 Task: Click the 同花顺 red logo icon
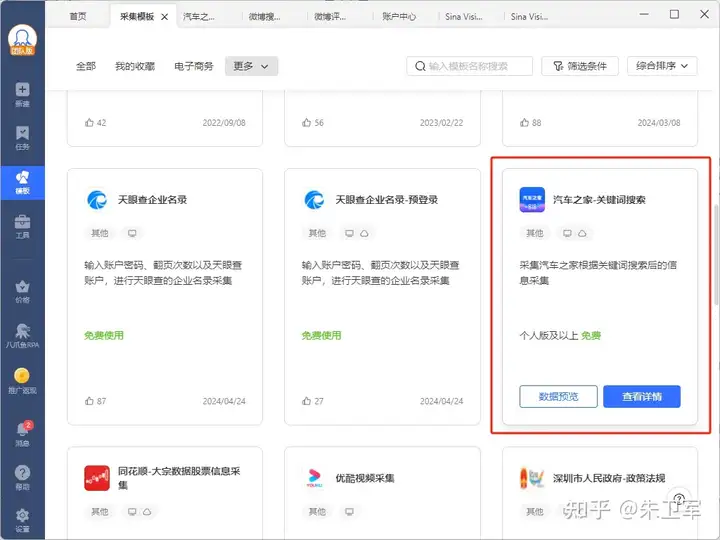pyautogui.click(x=97, y=478)
